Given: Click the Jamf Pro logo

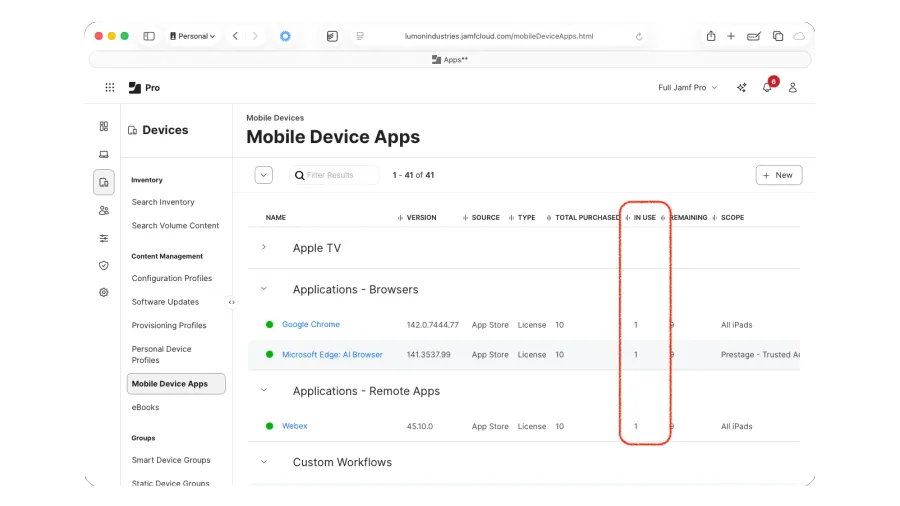Looking at the screenshot, I should (144, 87).
